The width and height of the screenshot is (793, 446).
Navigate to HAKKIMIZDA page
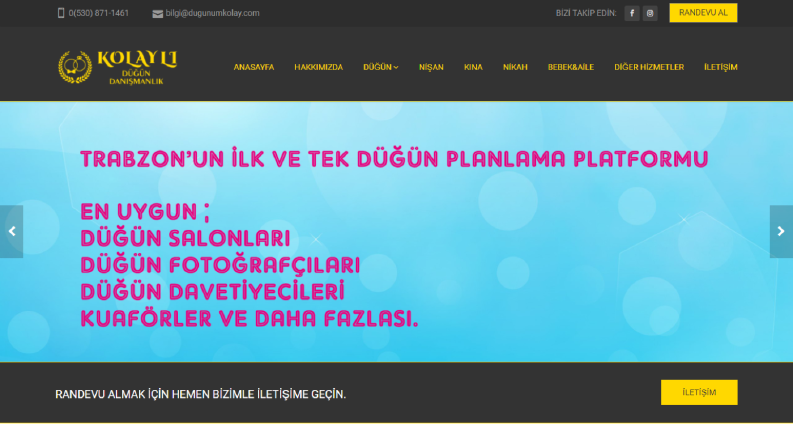click(x=319, y=67)
